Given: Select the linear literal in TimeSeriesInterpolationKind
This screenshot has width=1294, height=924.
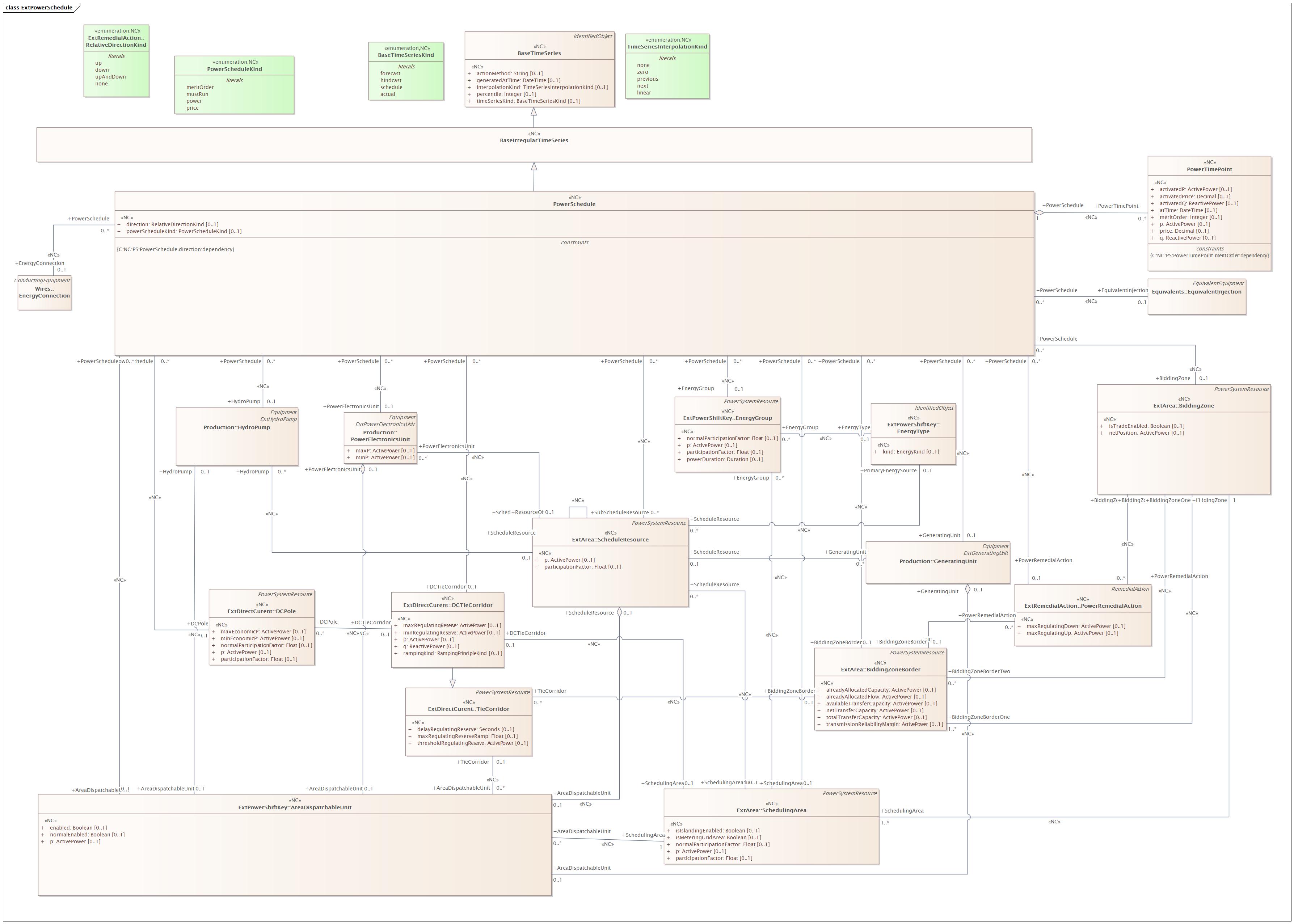Looking at the screenshot, I should point(644,93).
